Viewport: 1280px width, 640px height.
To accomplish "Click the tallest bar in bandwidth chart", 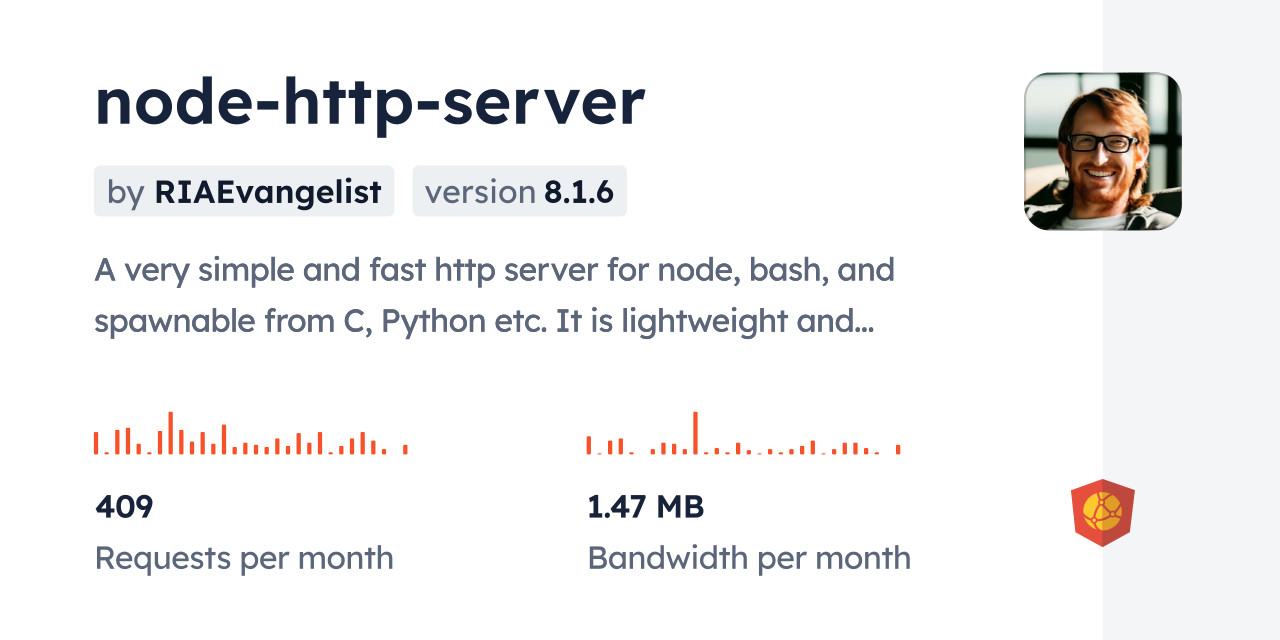I will pos(695,433).
